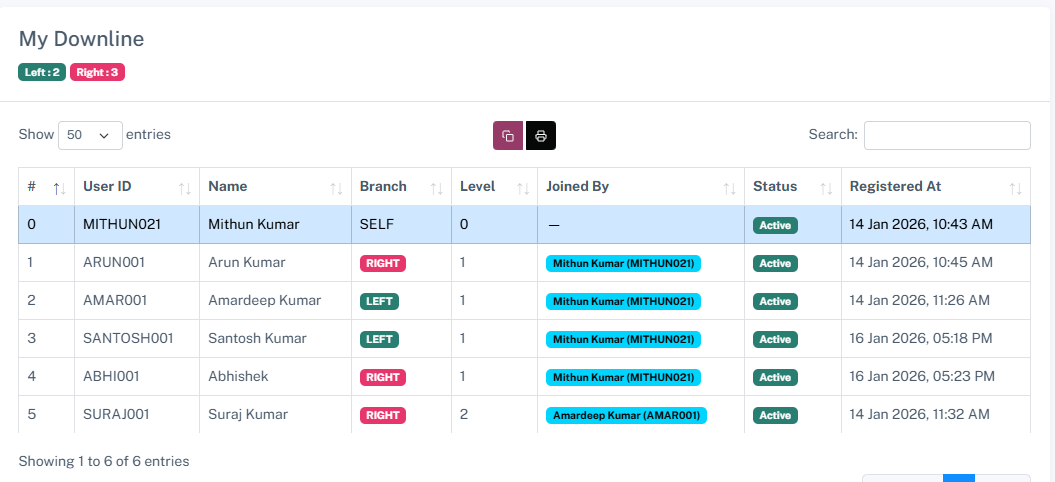Click the copy table icon button
The width and height of the screenshot is (1055, 482).
508,136
